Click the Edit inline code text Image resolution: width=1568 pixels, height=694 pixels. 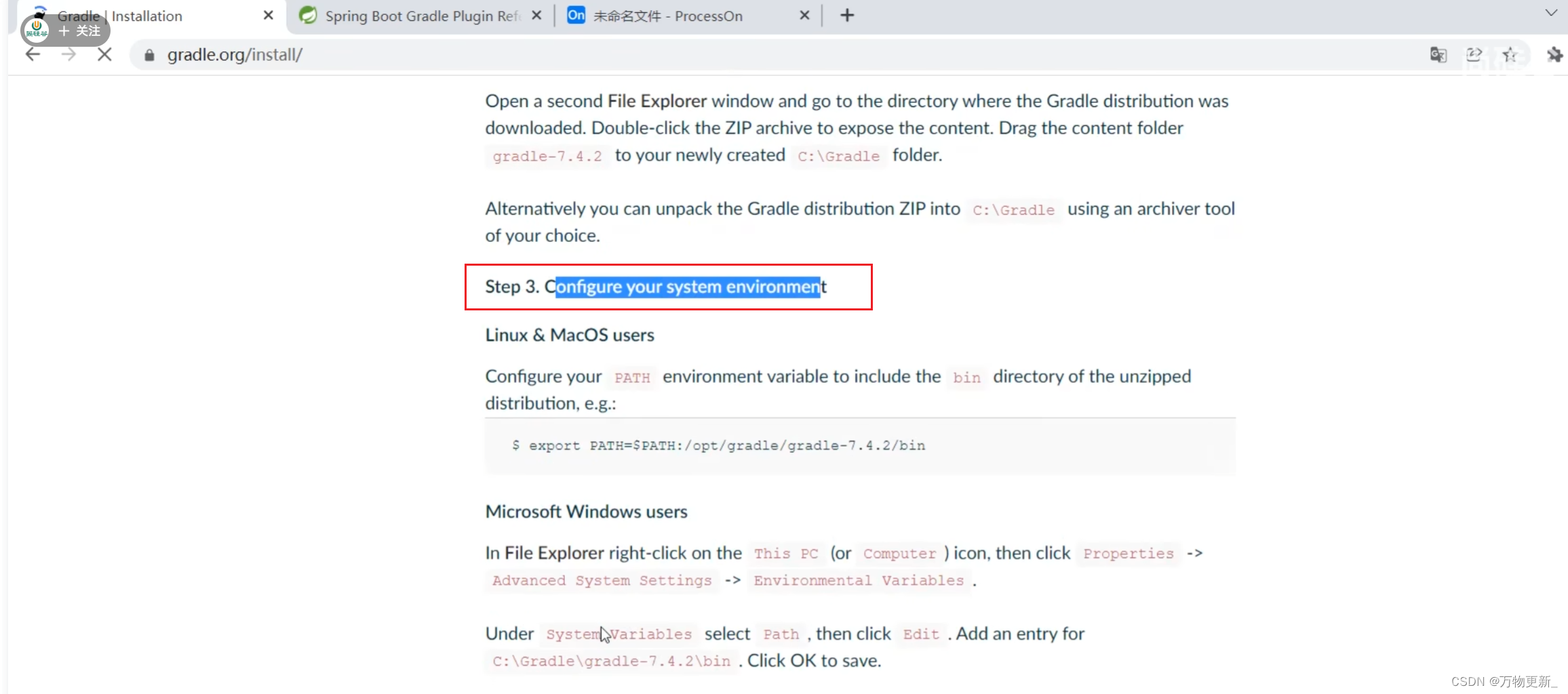click(921, 634)
